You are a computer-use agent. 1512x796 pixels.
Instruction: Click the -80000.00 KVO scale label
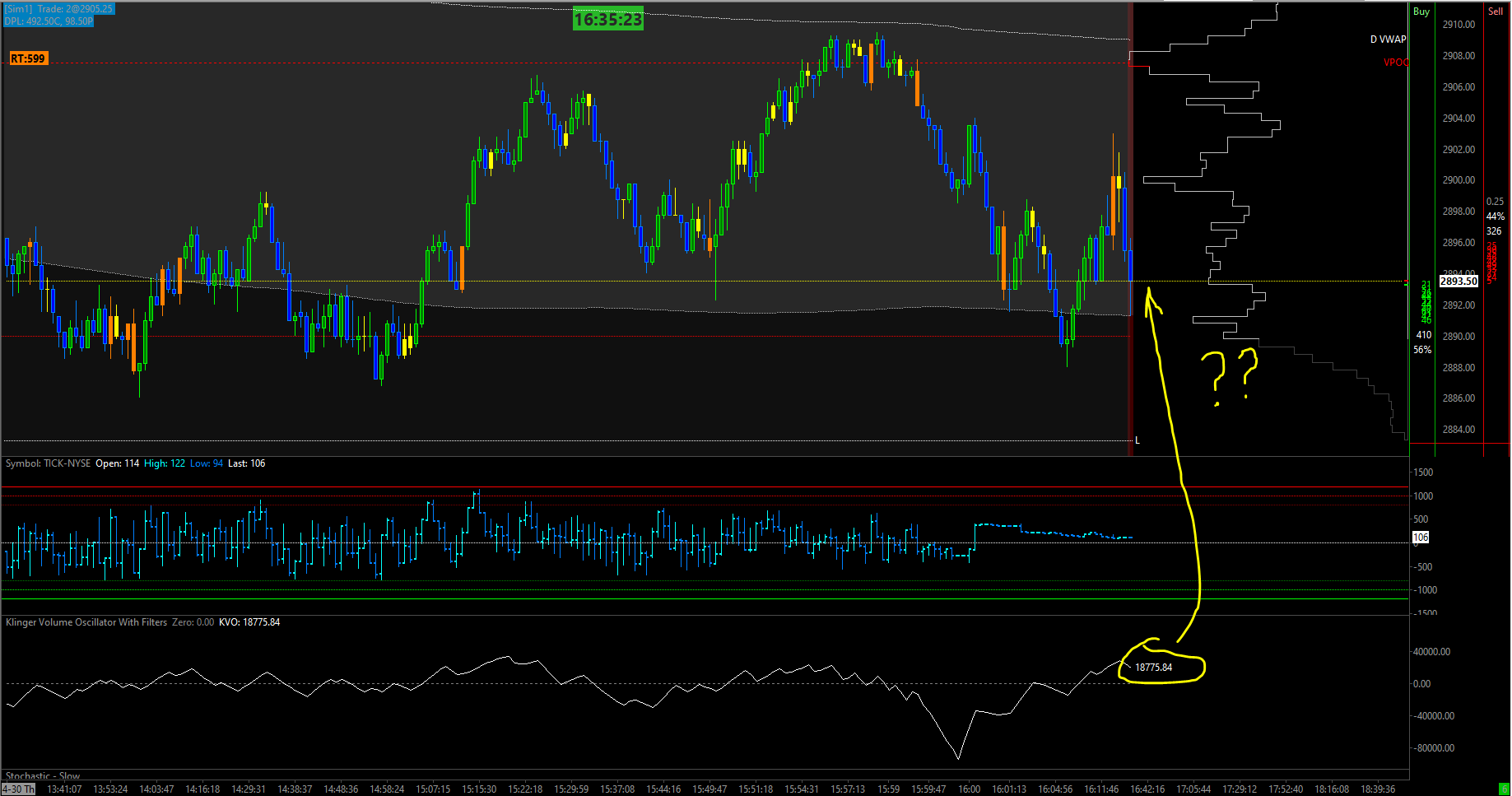point(1434,748)
